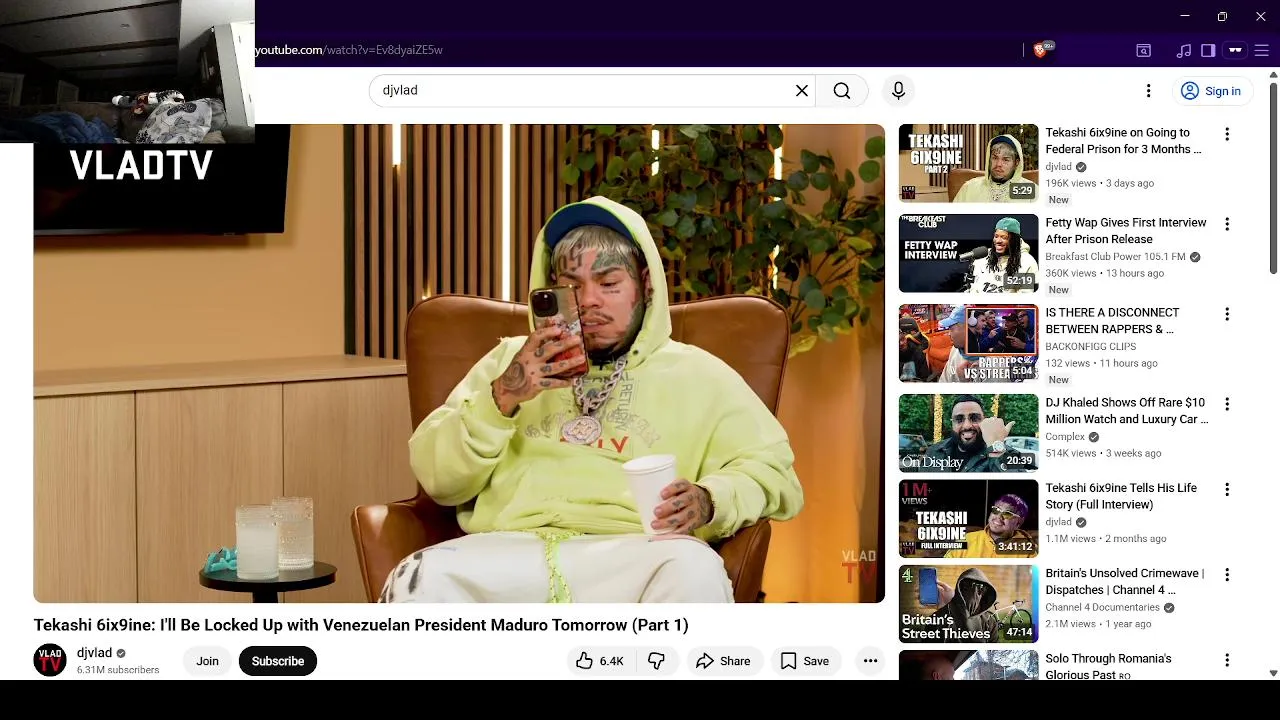Open YouTube settings three-dot menu beside Sign in
This screenshot has height=720, width=1280.
click(1148, 91)
